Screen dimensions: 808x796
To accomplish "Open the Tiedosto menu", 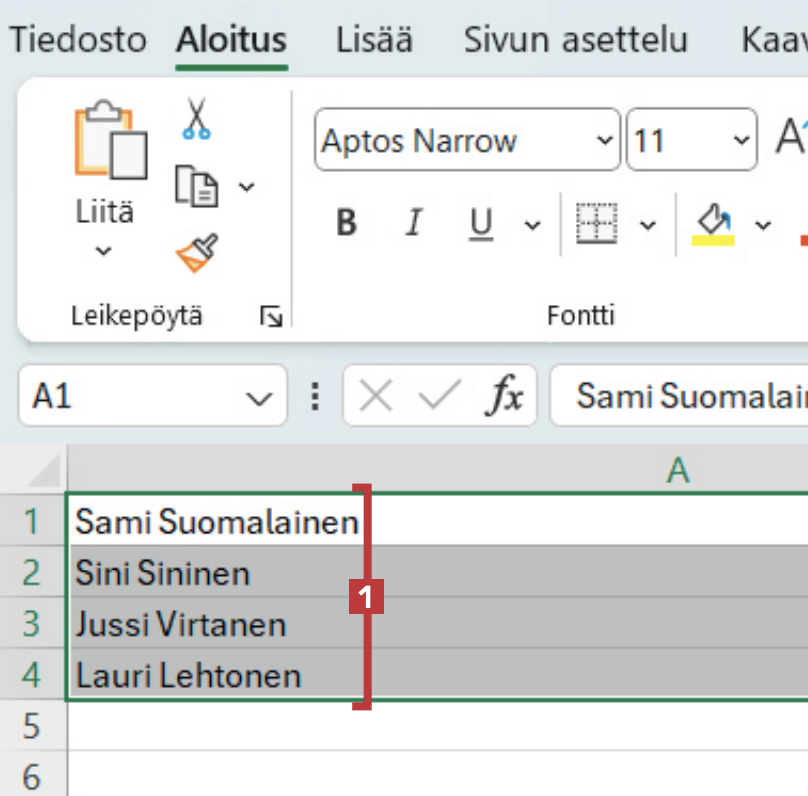I will 78,40.
